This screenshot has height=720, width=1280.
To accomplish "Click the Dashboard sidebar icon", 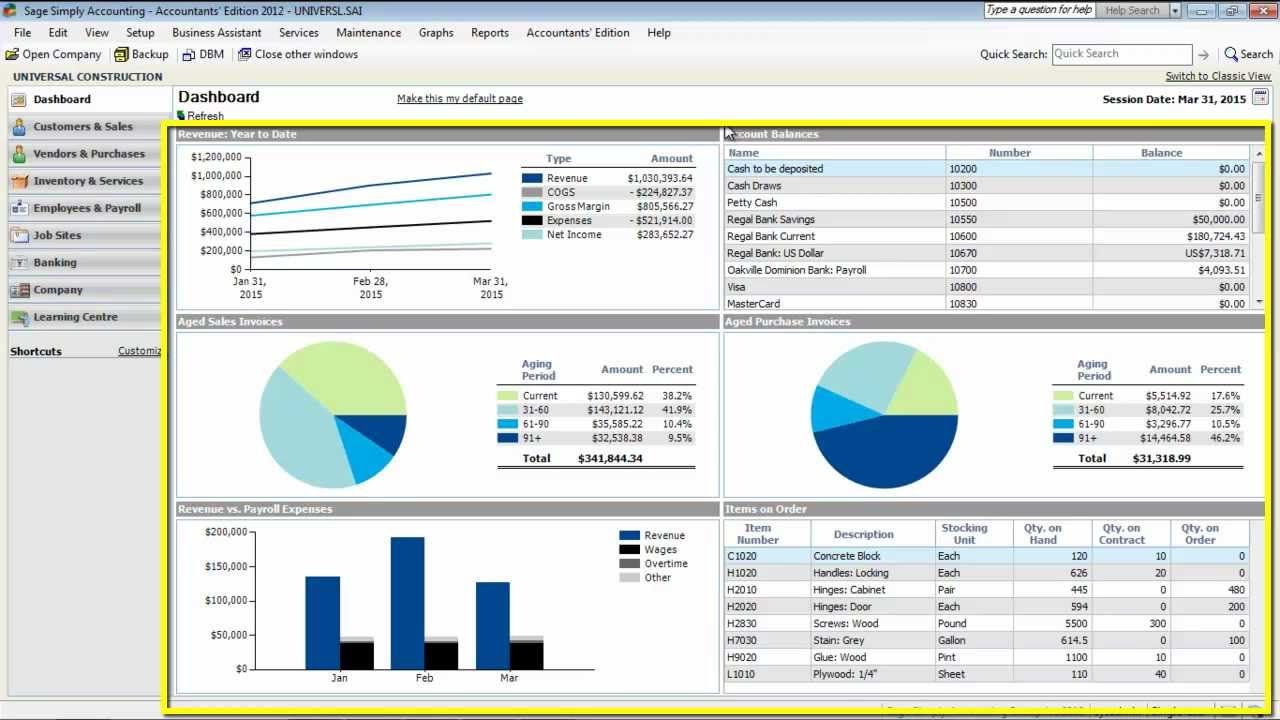I will point(19,99).
